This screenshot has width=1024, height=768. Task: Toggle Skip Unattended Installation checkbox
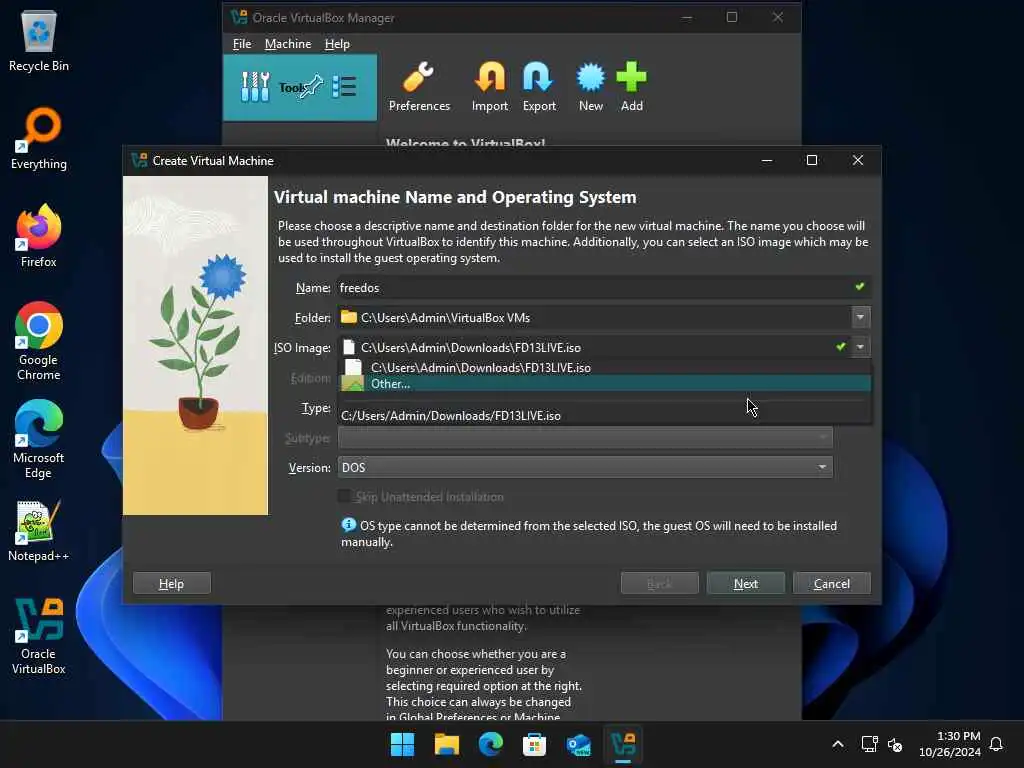(344, 496)
